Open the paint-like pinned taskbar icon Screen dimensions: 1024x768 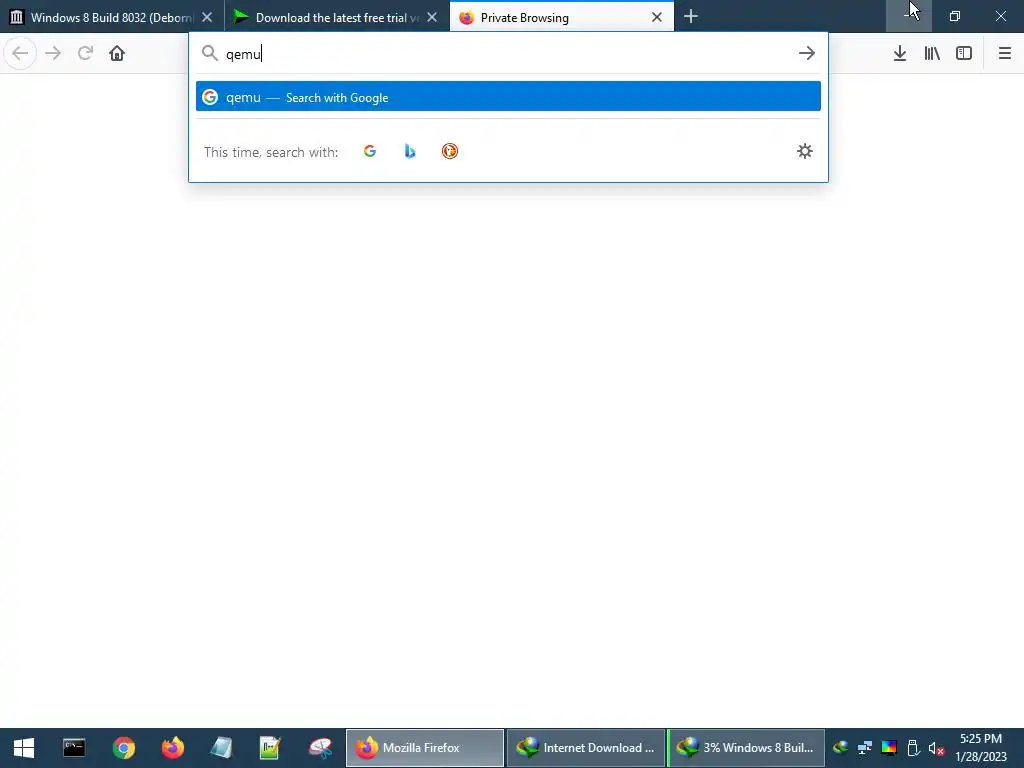tap(320, 748)
